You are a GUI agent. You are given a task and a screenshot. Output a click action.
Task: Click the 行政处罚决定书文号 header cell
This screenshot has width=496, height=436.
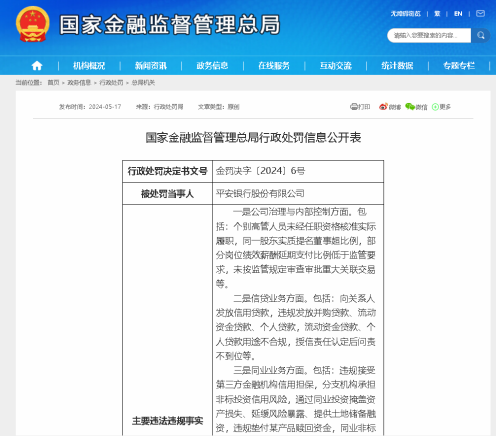click(167, 171)
